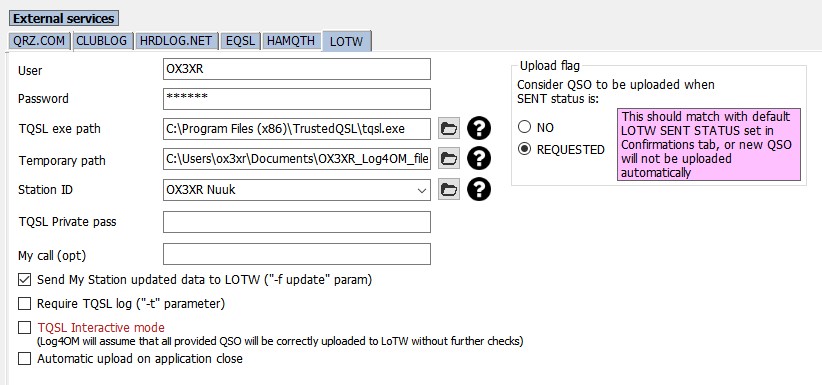
Task: Open the CLUBLOG tab
Action: (x=102, y=41)
